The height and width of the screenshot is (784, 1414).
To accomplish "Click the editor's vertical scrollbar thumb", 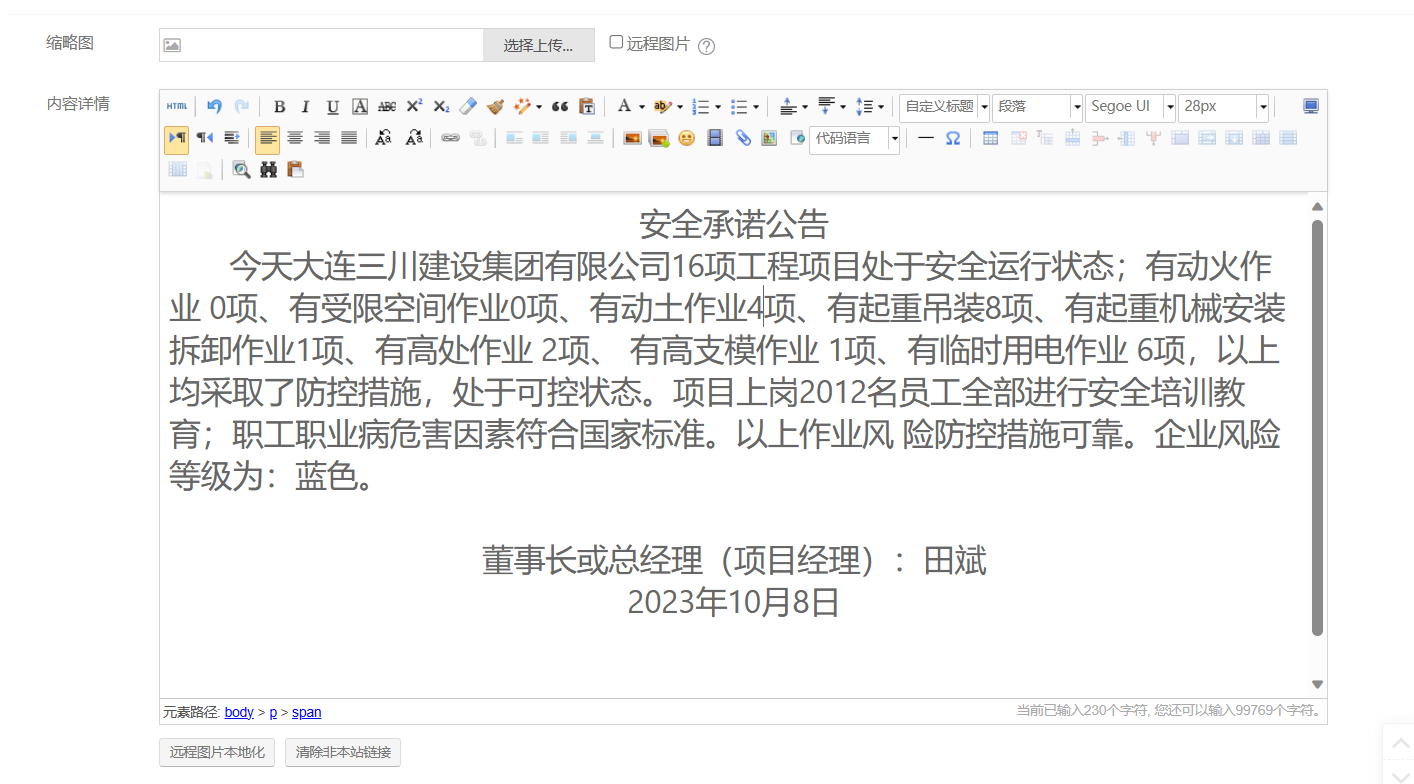I will click(x=1317, y=427).
